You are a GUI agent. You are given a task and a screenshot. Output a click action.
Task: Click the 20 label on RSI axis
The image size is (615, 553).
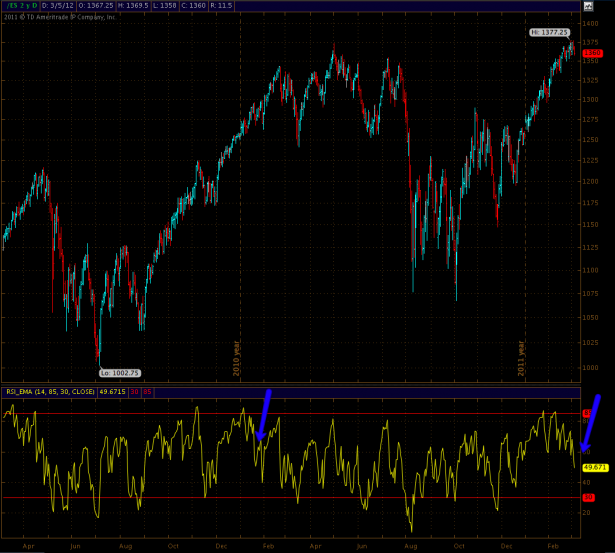pos(587,513)
